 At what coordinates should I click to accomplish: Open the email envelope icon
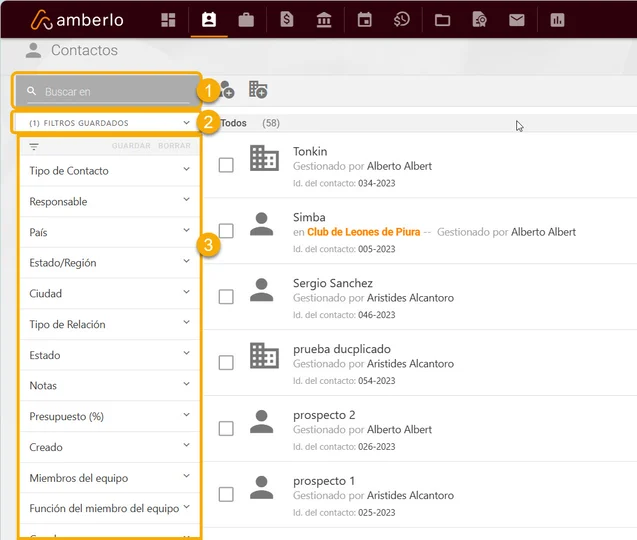pyautogui.click(x=516, y=20)
